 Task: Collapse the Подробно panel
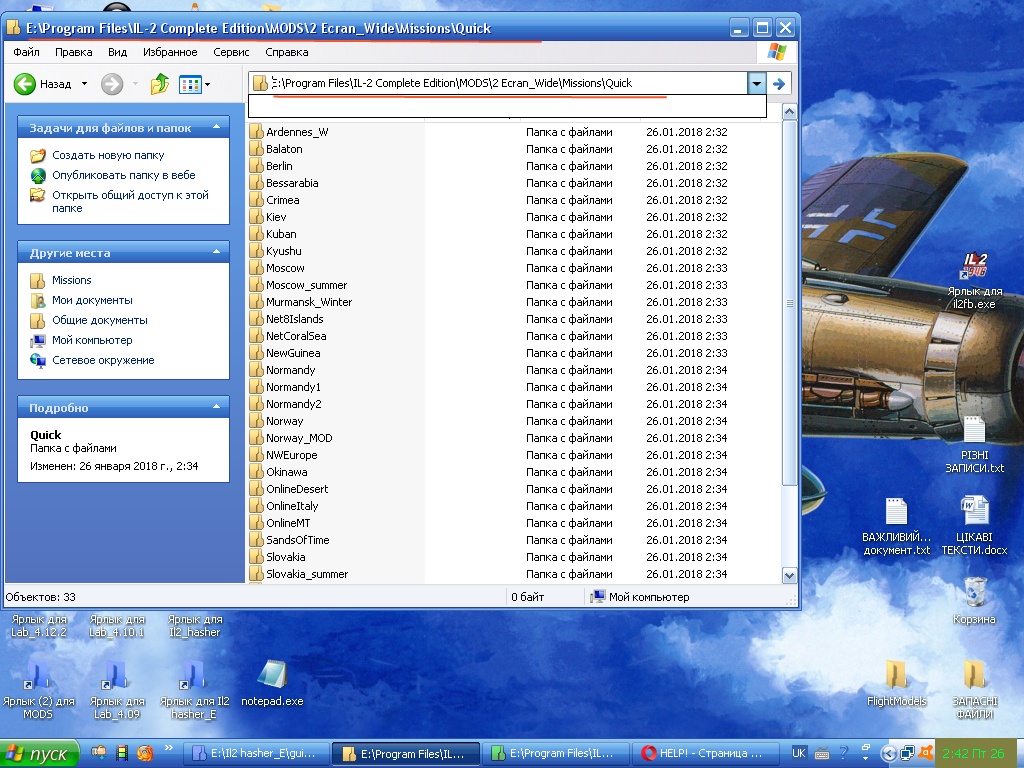tap(216, 407)
